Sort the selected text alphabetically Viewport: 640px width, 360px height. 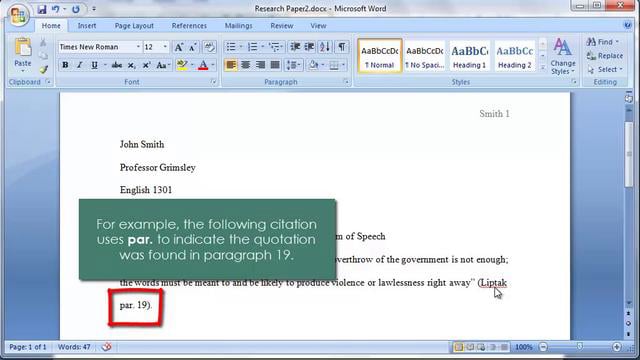(325, 47)
